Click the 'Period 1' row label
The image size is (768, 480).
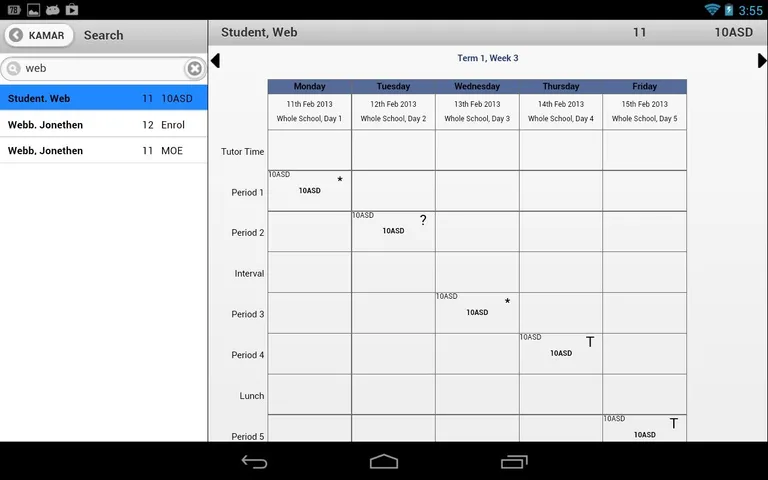[x=247, y=192]
